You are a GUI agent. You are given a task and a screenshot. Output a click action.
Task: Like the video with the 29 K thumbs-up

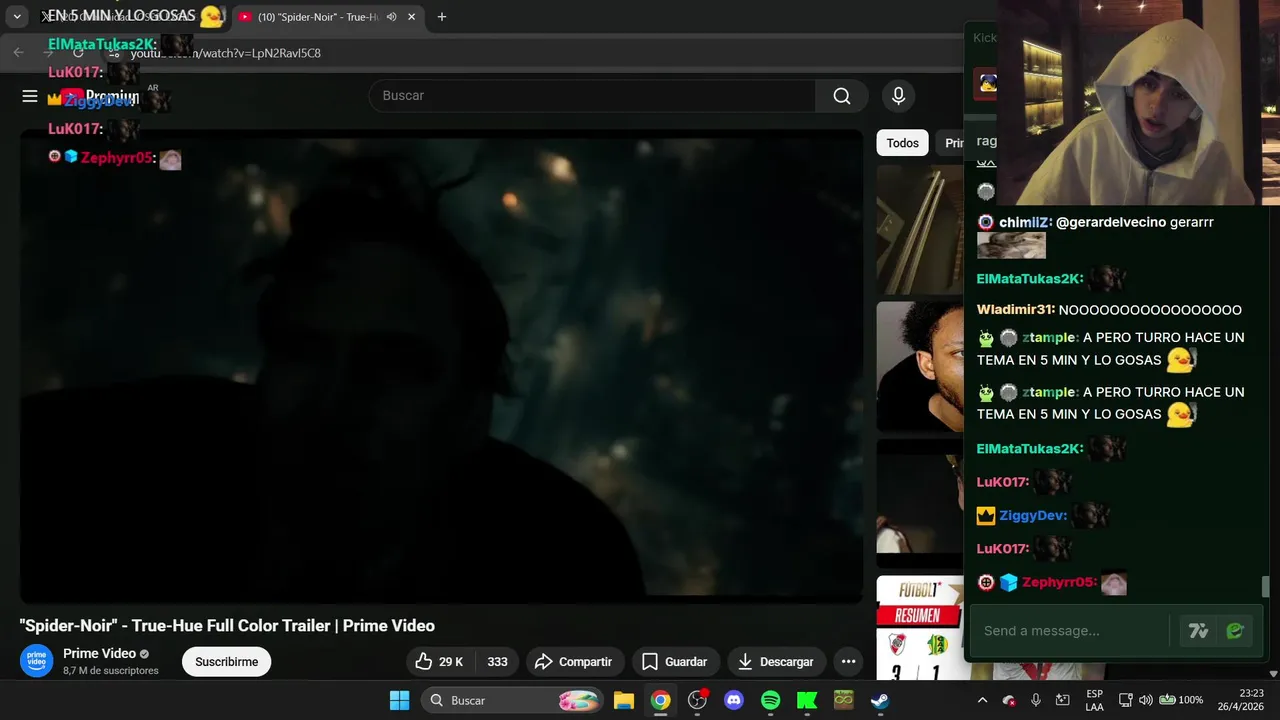pos(439,662)
